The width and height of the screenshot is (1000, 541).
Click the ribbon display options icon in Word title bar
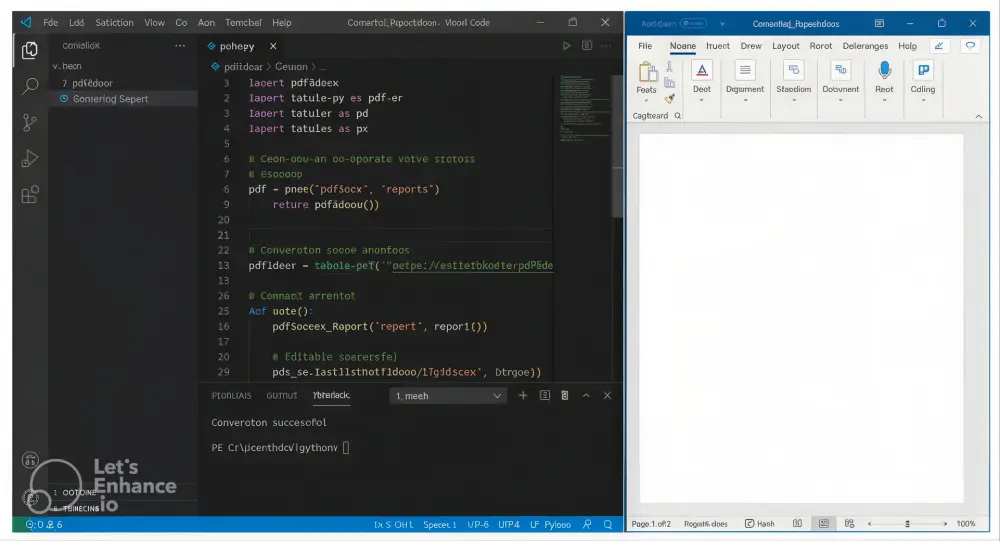coord(879,23)
